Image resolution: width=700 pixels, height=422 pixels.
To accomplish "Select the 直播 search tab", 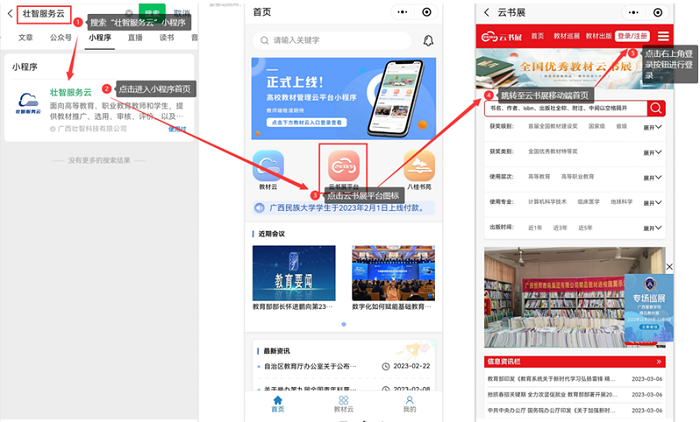I will pyautogui.click(x=134, y=37).
